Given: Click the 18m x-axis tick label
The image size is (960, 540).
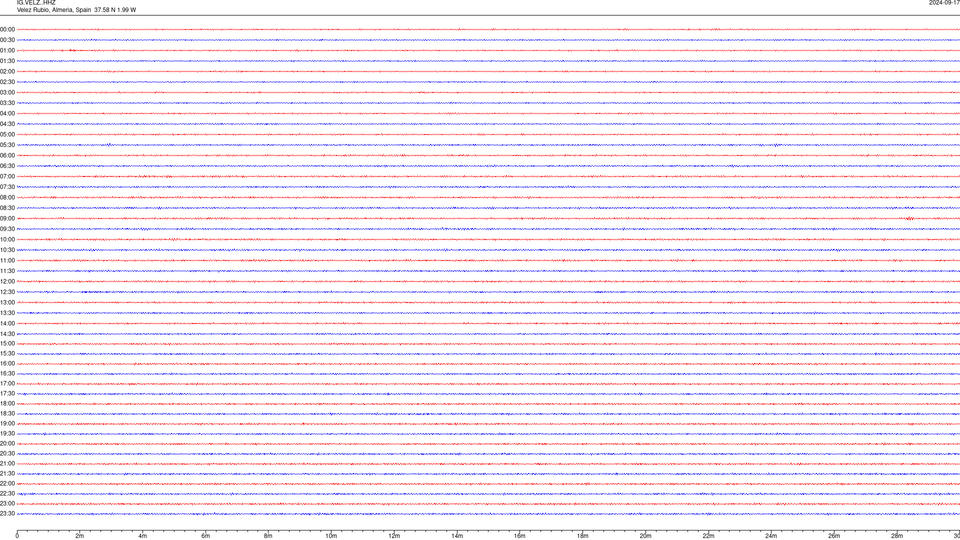Looking at the screenshot, I should click(x=582, y=536).
